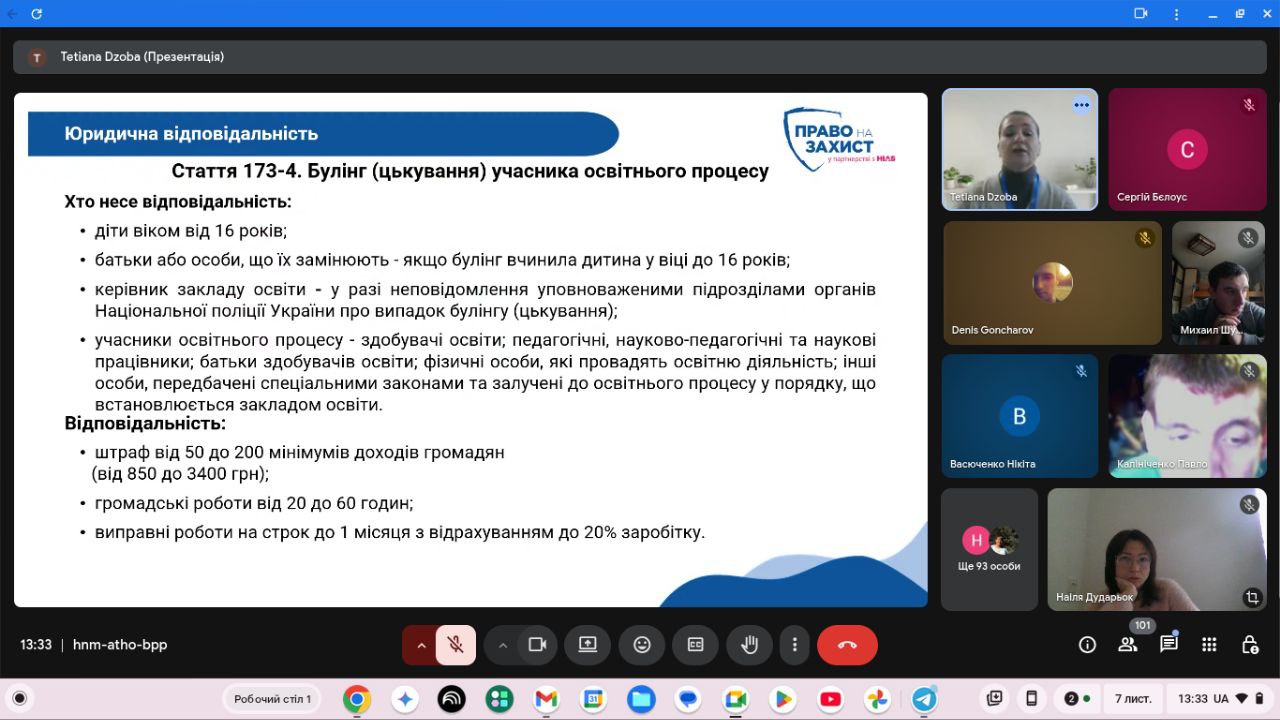Click the present screen icon
Image resolution: width=1280 pixels, height=720 pixels.
pos(587,645)
